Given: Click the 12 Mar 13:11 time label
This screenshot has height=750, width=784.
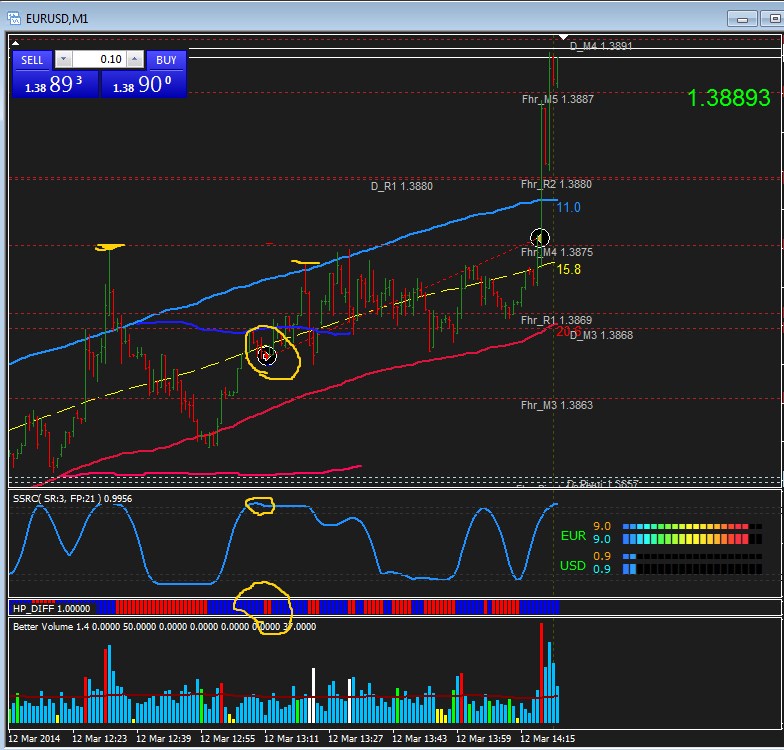Looking at the screenshot, I should point(291,738).
